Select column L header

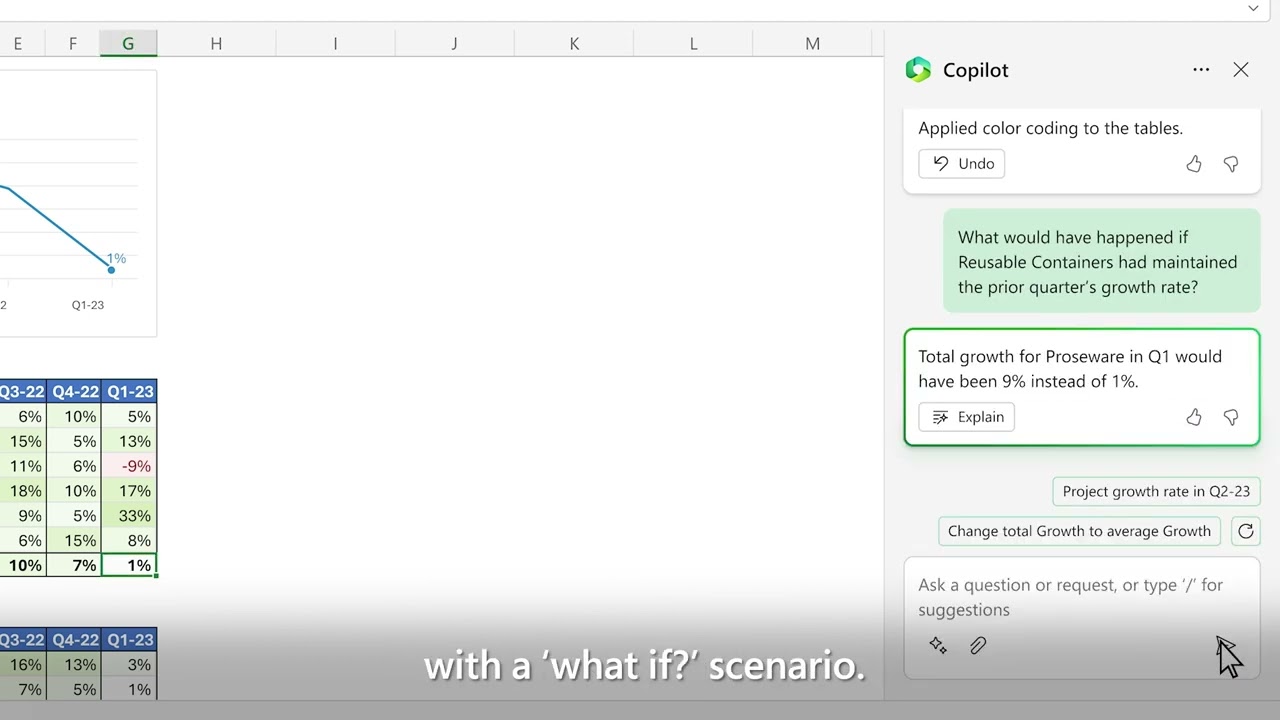pos(693,44)
